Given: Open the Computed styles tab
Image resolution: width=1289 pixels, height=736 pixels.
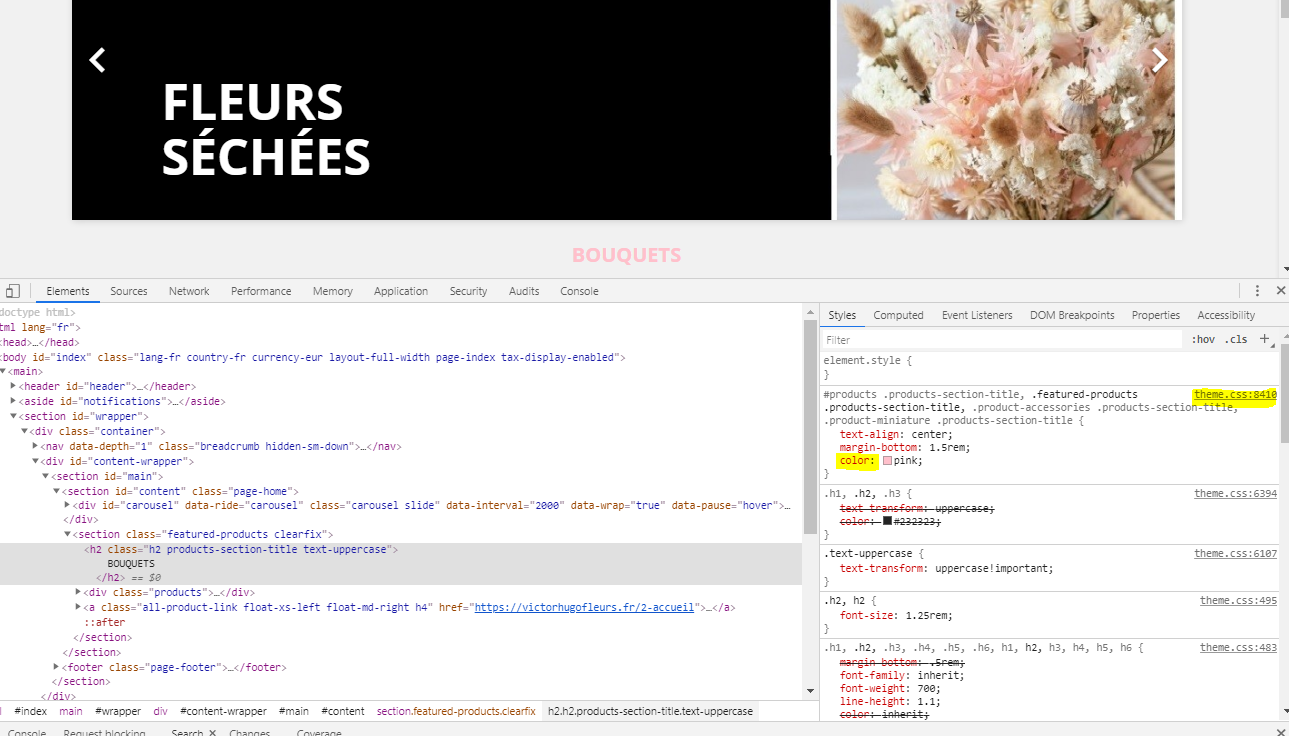Looking at the screenshot, I should (x=898, y=315).
